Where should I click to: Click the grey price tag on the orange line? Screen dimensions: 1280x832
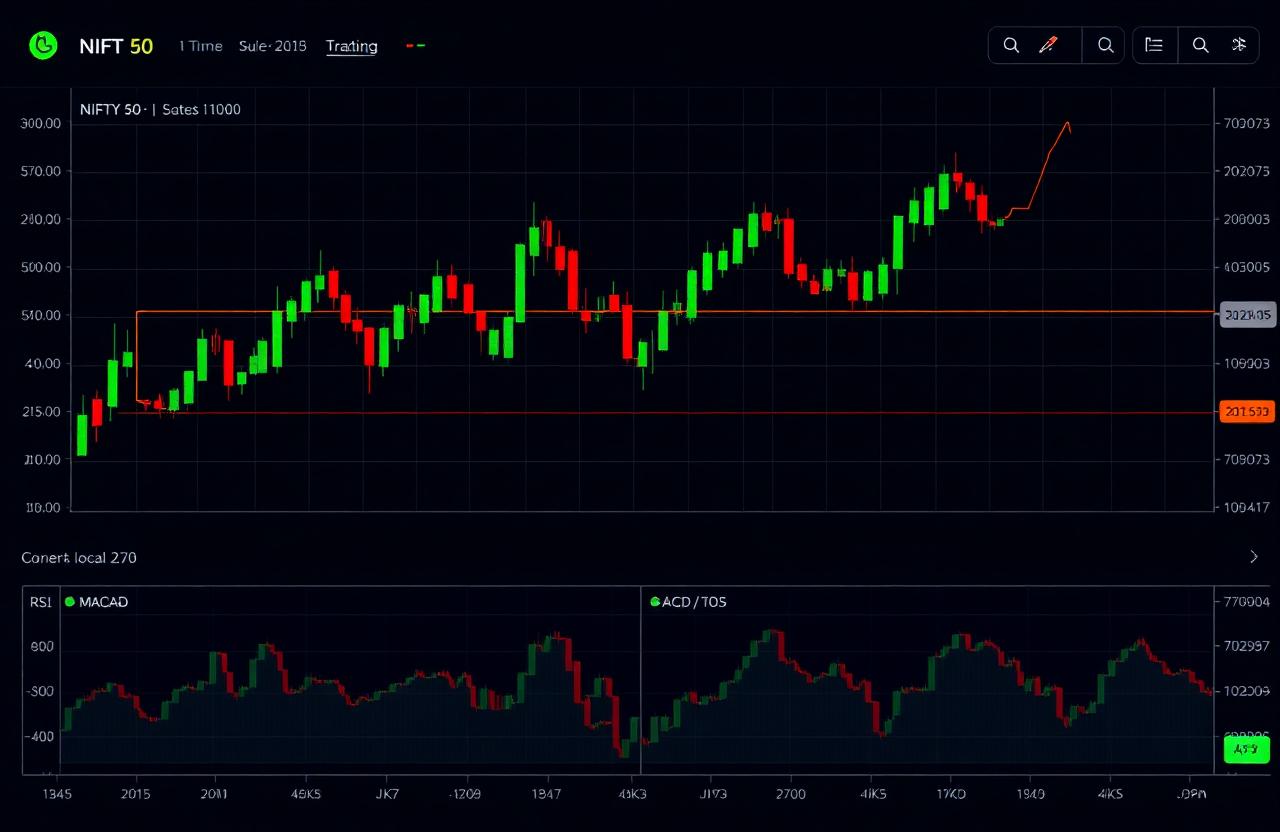coord(1248,314)
